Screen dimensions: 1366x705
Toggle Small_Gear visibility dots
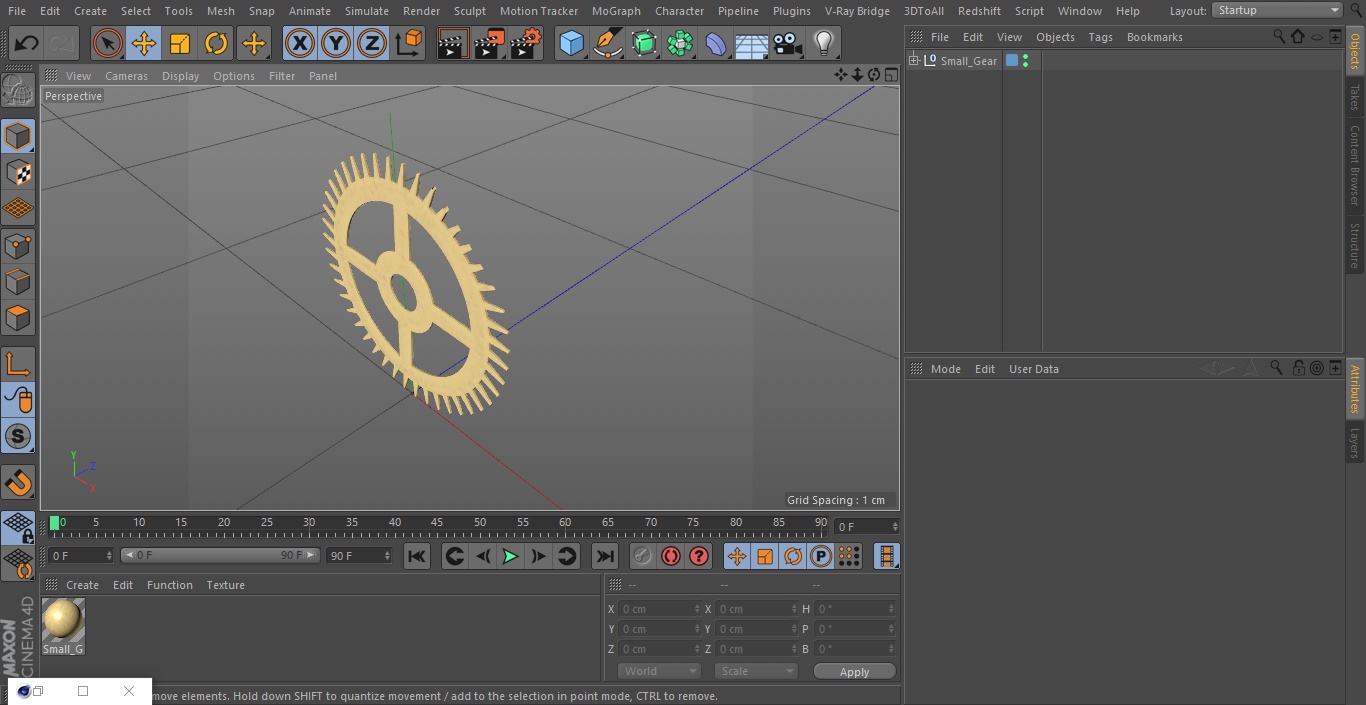[1025, 61]
